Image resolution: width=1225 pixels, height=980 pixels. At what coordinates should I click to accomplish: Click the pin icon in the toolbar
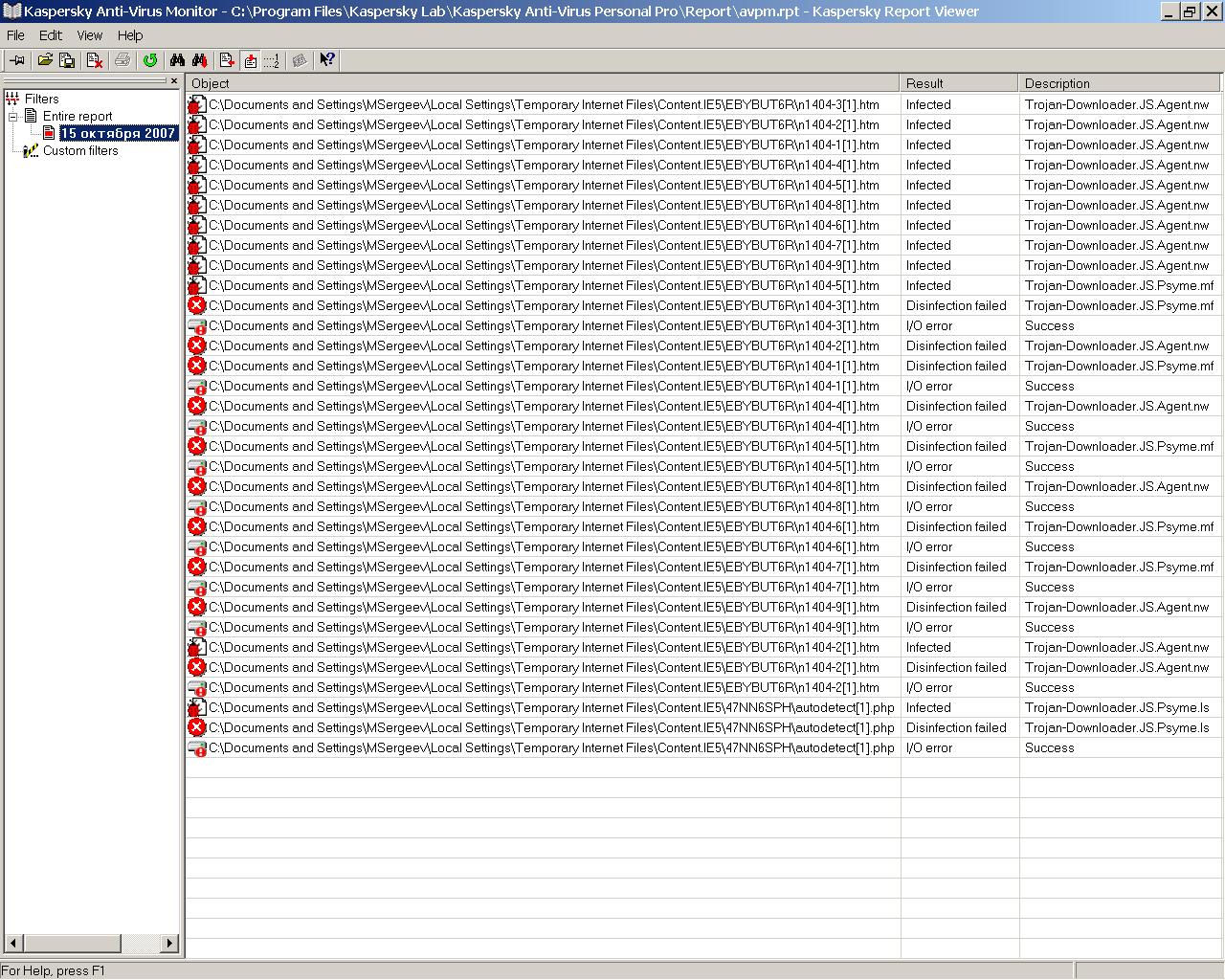16,60
